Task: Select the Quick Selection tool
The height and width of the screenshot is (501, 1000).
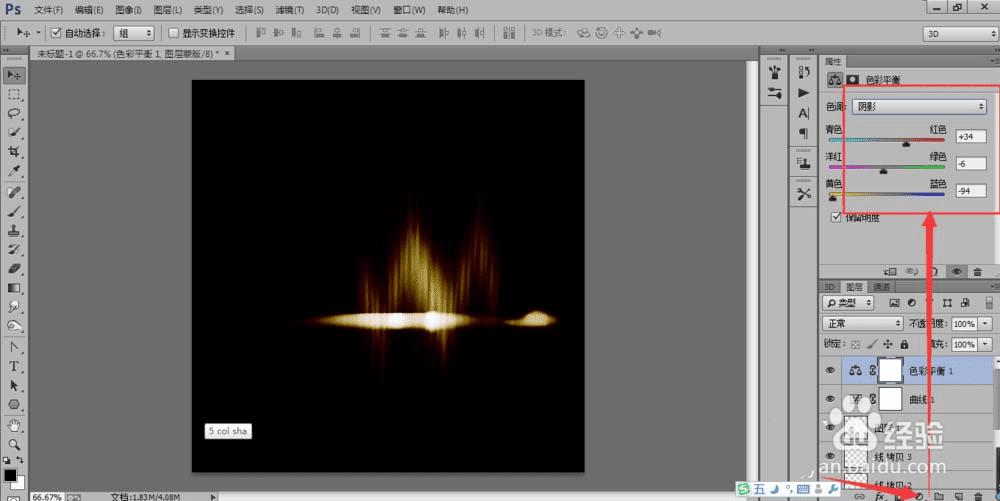Action: 13,133
